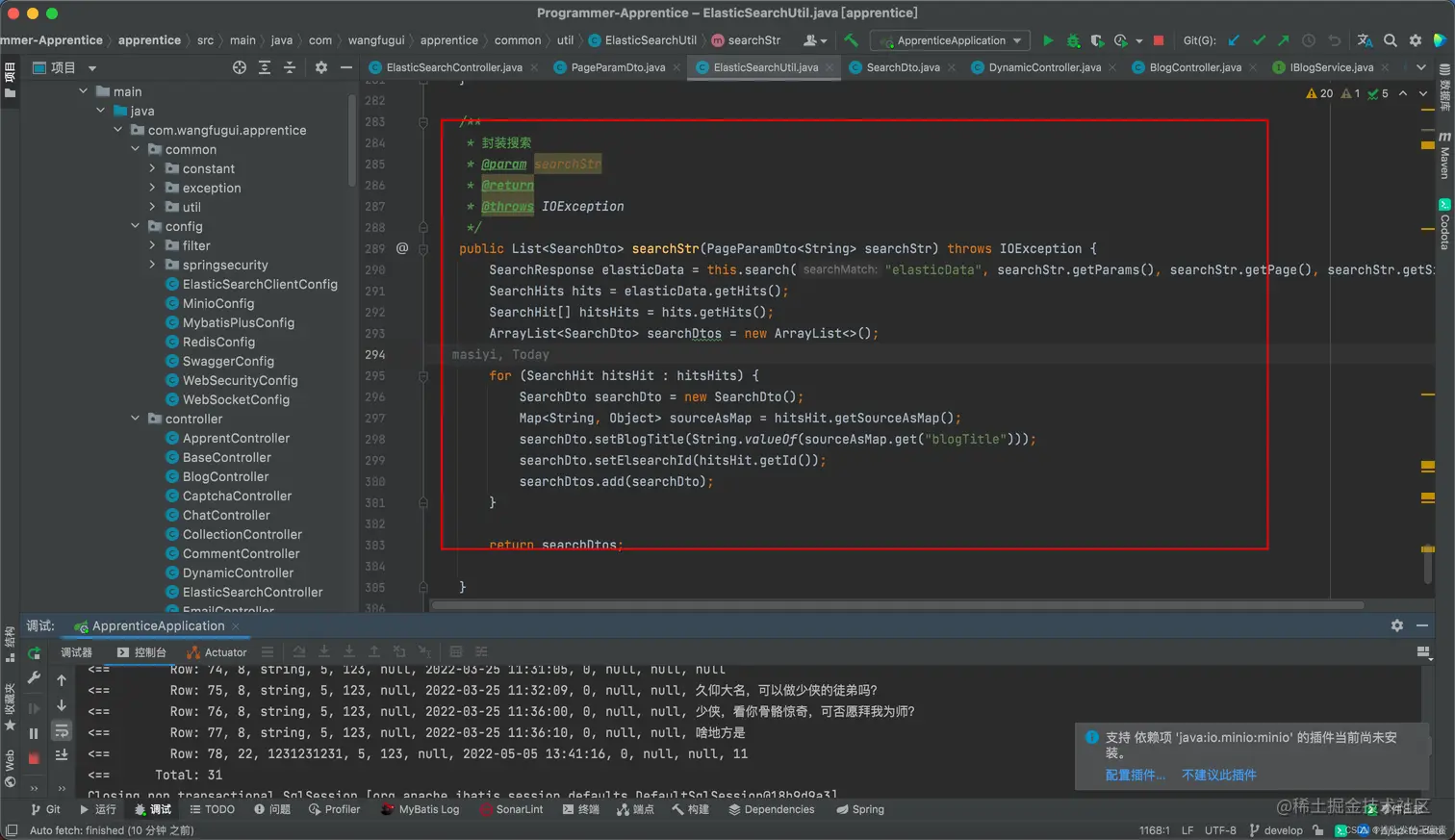Image resolution: width=1455 pixels, height=840 pixels.
Task: Click Git rollback undo arrow
Action: point(1335,40)
